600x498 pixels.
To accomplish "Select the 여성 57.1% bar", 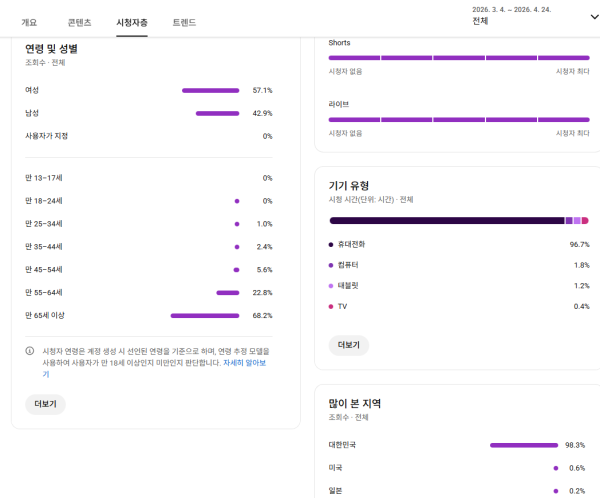I will [210, 90].
